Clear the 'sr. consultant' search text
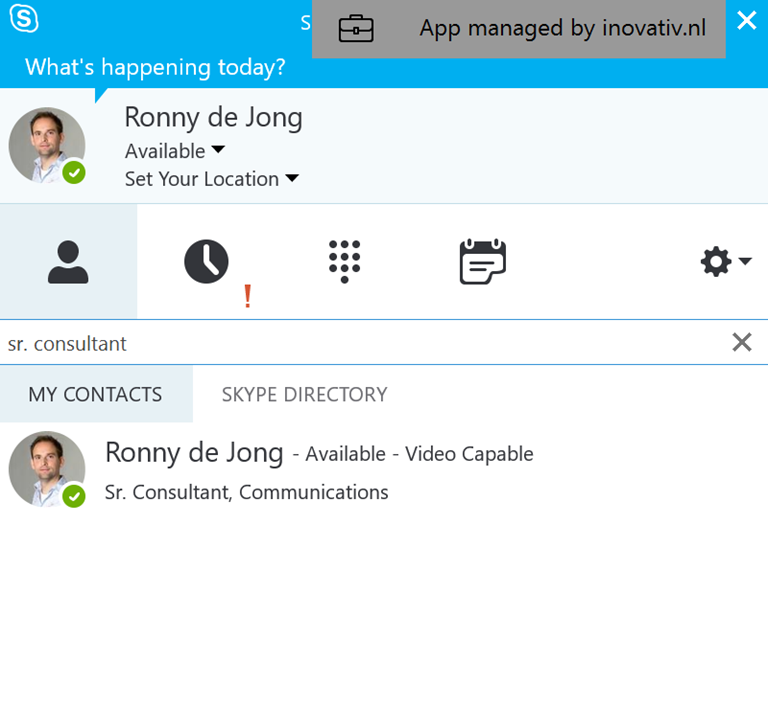The image size is (768, 707). pyautogui.click(x=741, y=343)
